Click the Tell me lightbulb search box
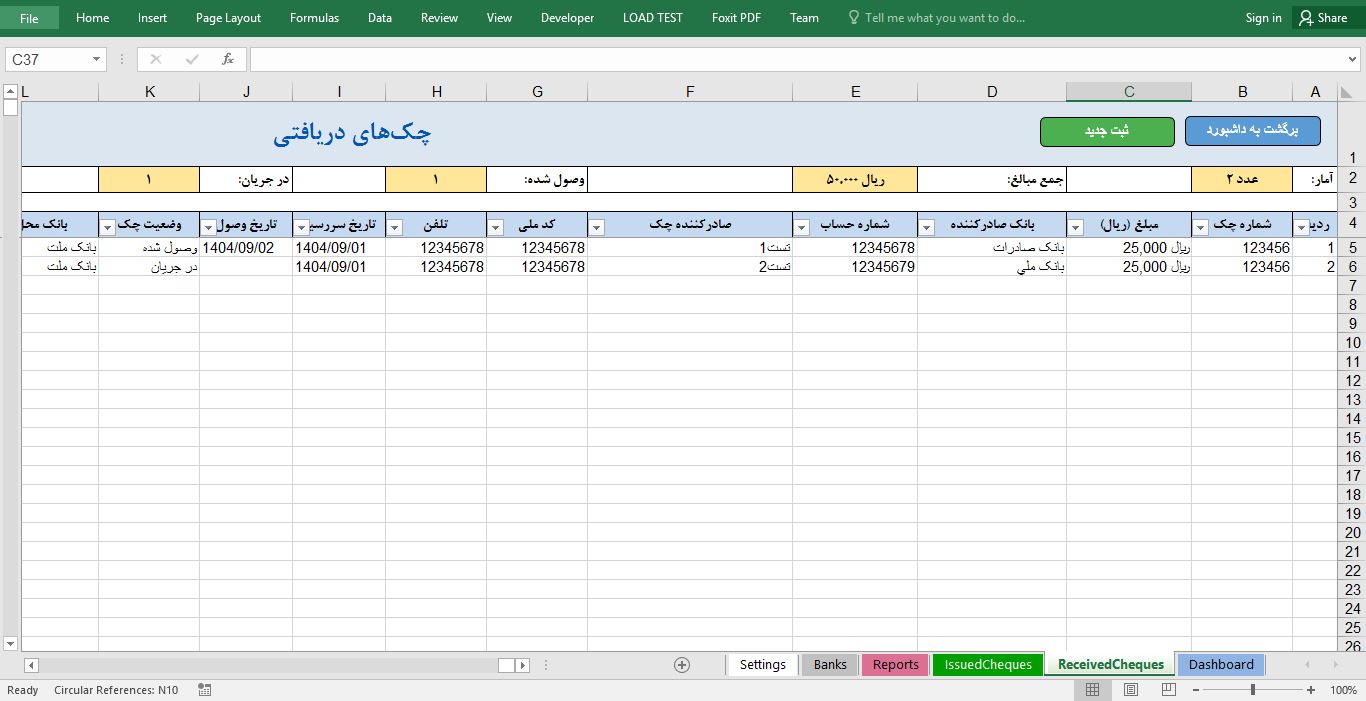This screenshot has height=701, width=1366. click(944, 18)
